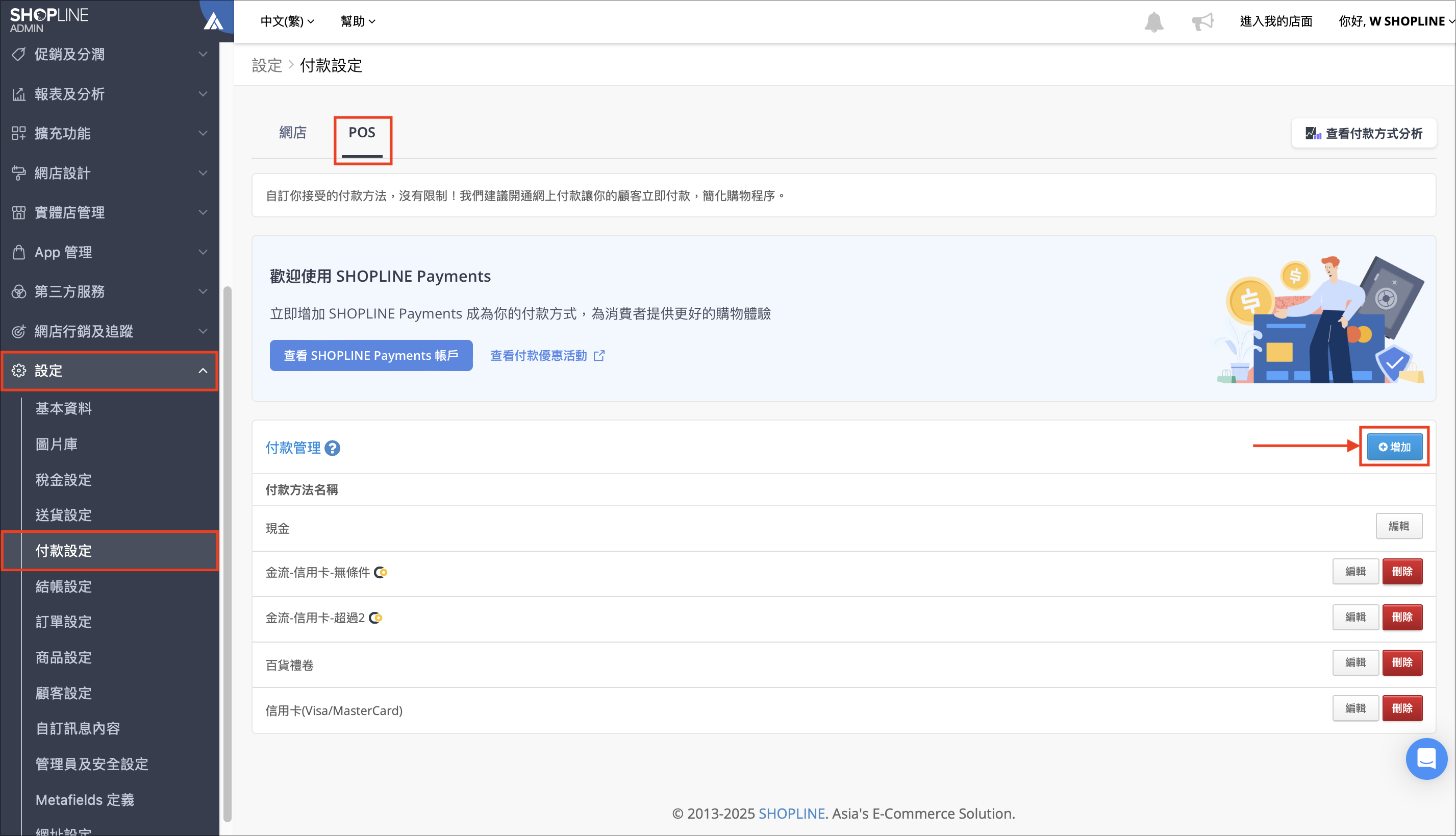
Task: Expand the 報表及分析 menu chevron
Action: click(203, 93)
